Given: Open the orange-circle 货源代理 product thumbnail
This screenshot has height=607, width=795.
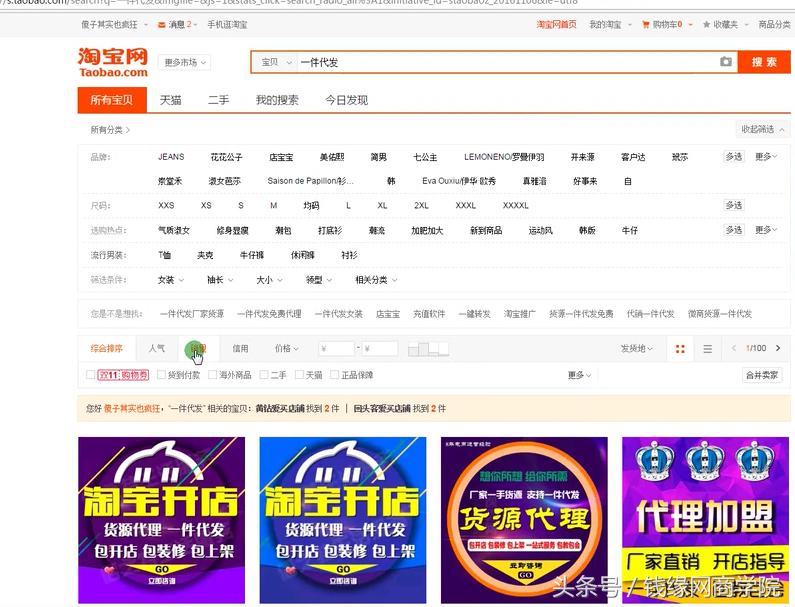Looking at the screenshot, I should coord(524,520).
